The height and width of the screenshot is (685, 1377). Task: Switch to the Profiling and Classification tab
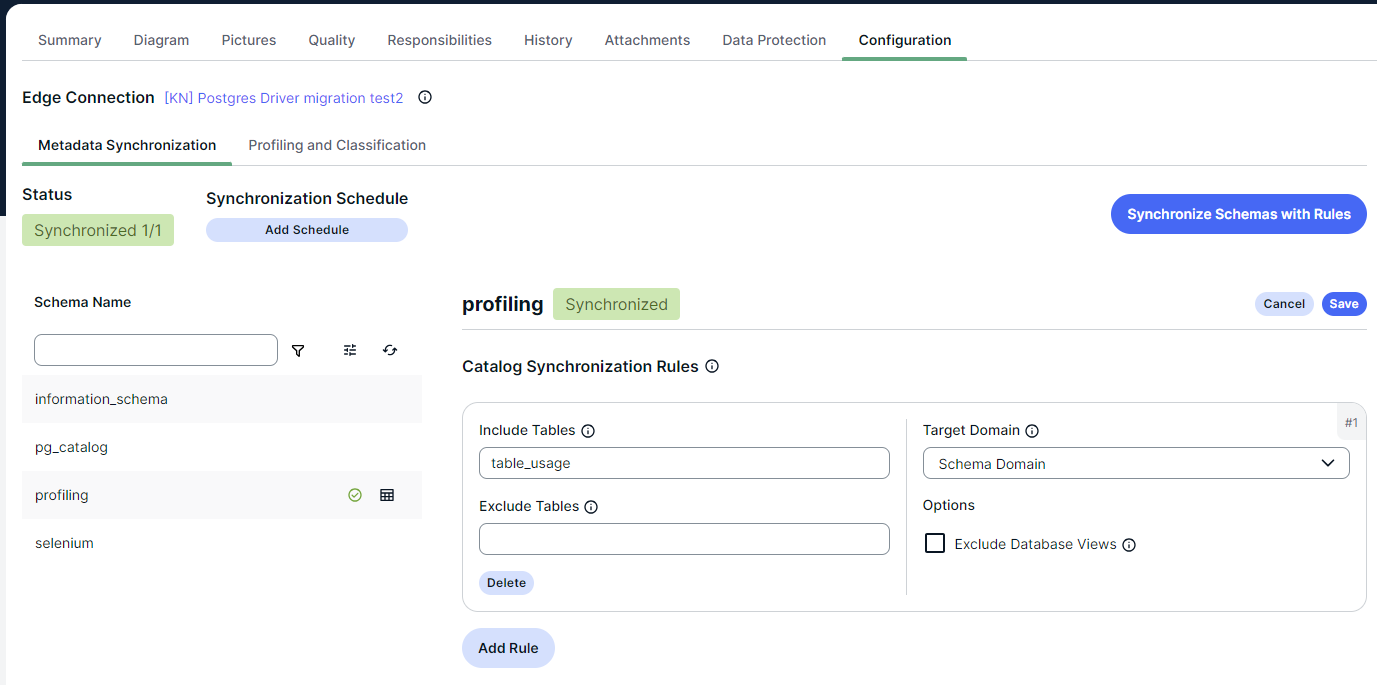coord(337,145)
